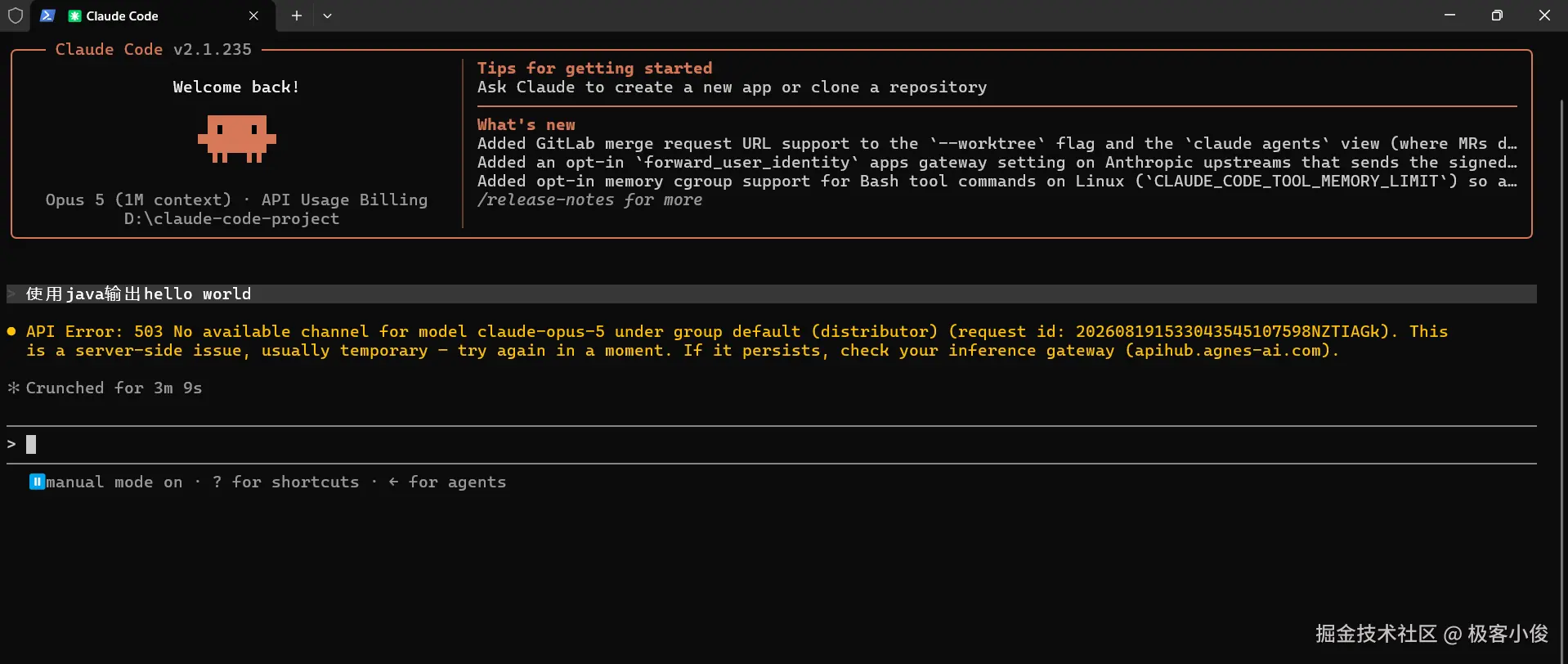Screen dimensions: 1568x664
Task: Click the Claude pixel mascot logo
Action: point(237,139)
